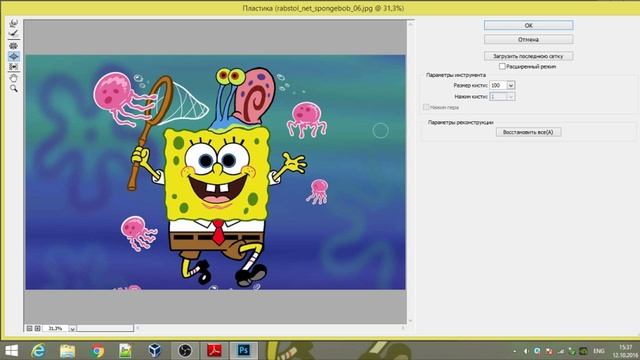640x360 pixels.
Task: Select the Forward Warp tool
Action: pyautogui.click(x=13, y=23)
